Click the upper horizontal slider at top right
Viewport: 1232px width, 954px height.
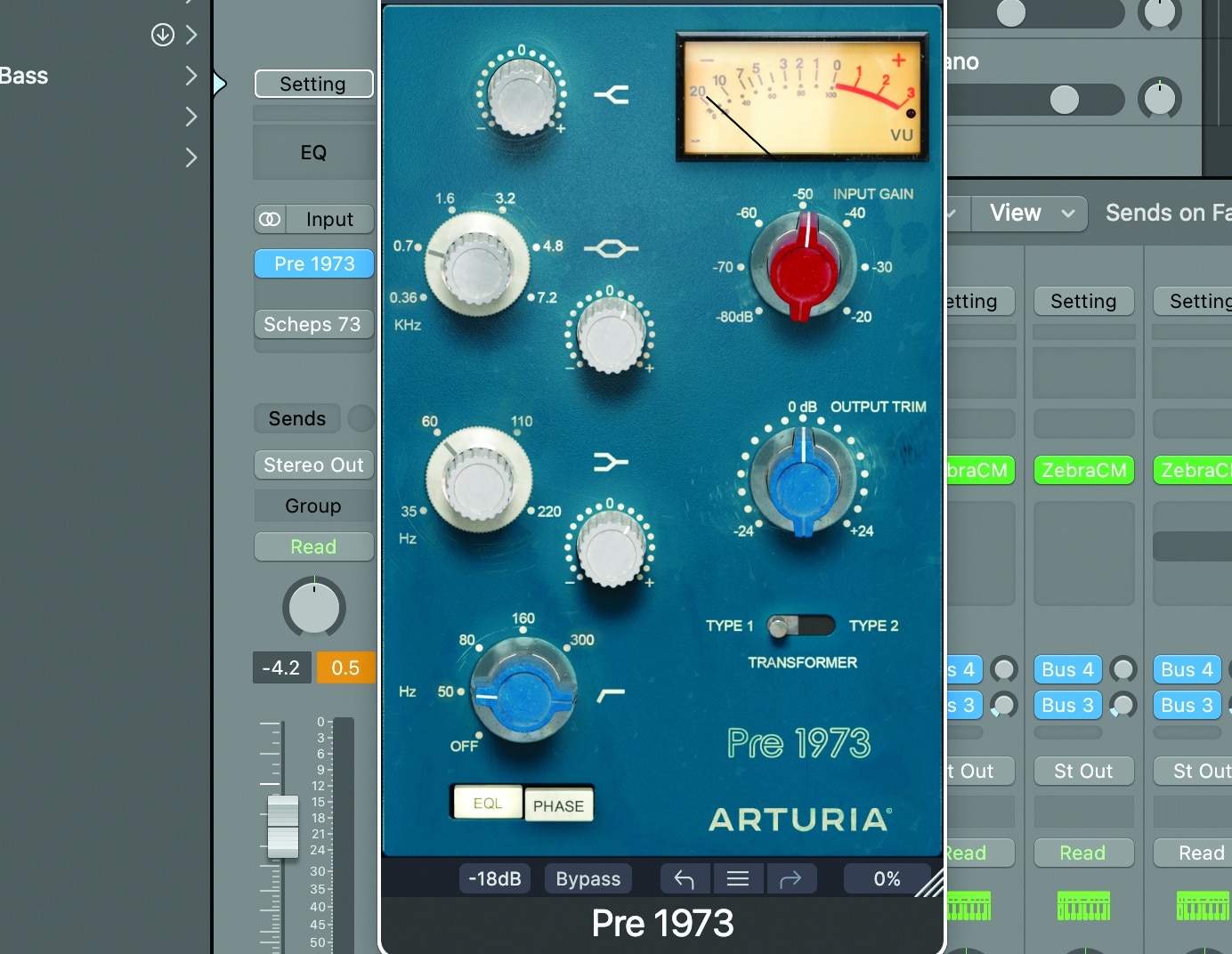point(1036,13)
